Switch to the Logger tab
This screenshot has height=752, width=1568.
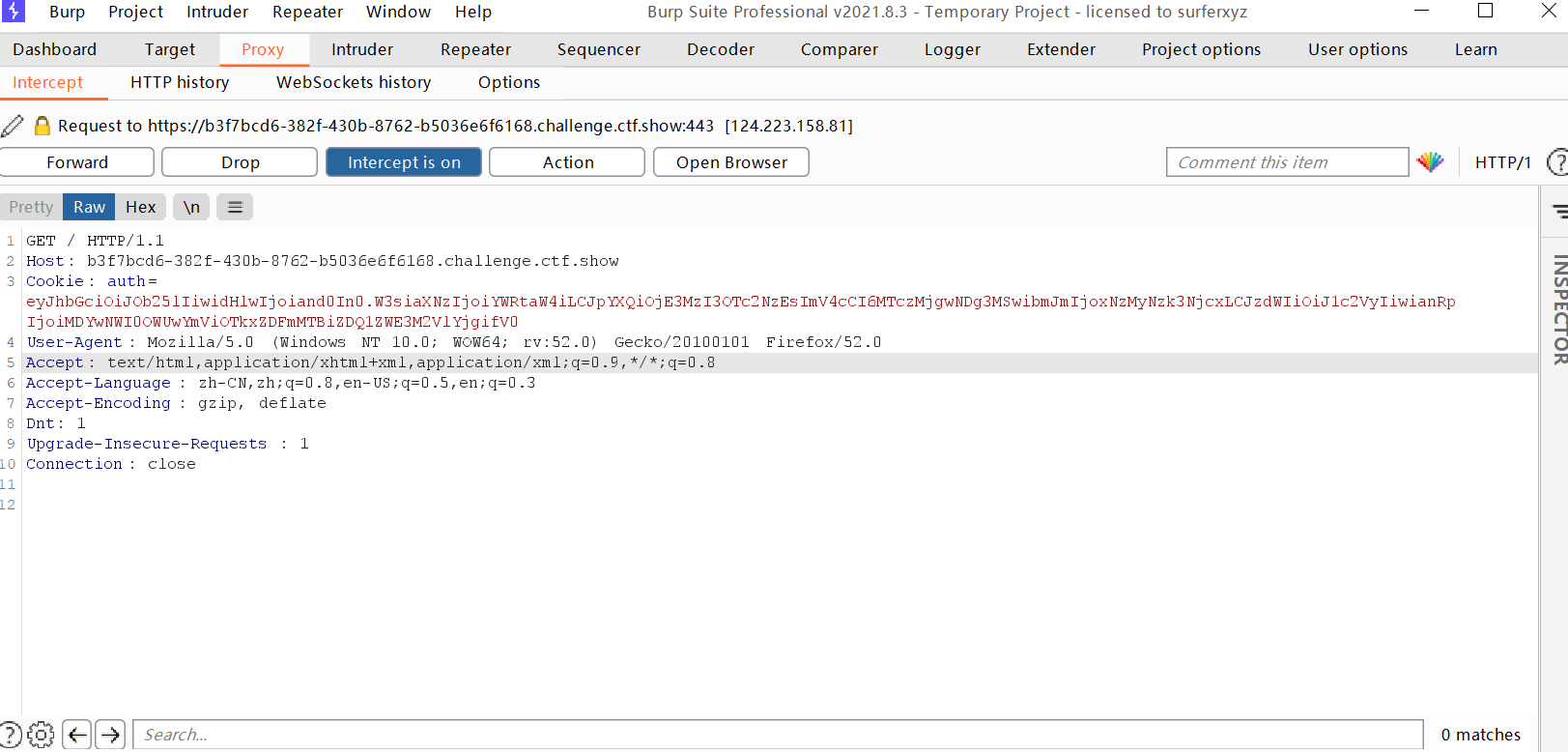point(953,49)
